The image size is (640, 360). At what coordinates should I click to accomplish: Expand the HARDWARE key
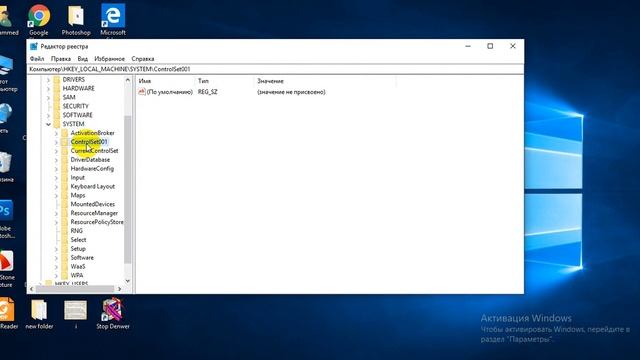pyautogui.click(x=48, y=89)
